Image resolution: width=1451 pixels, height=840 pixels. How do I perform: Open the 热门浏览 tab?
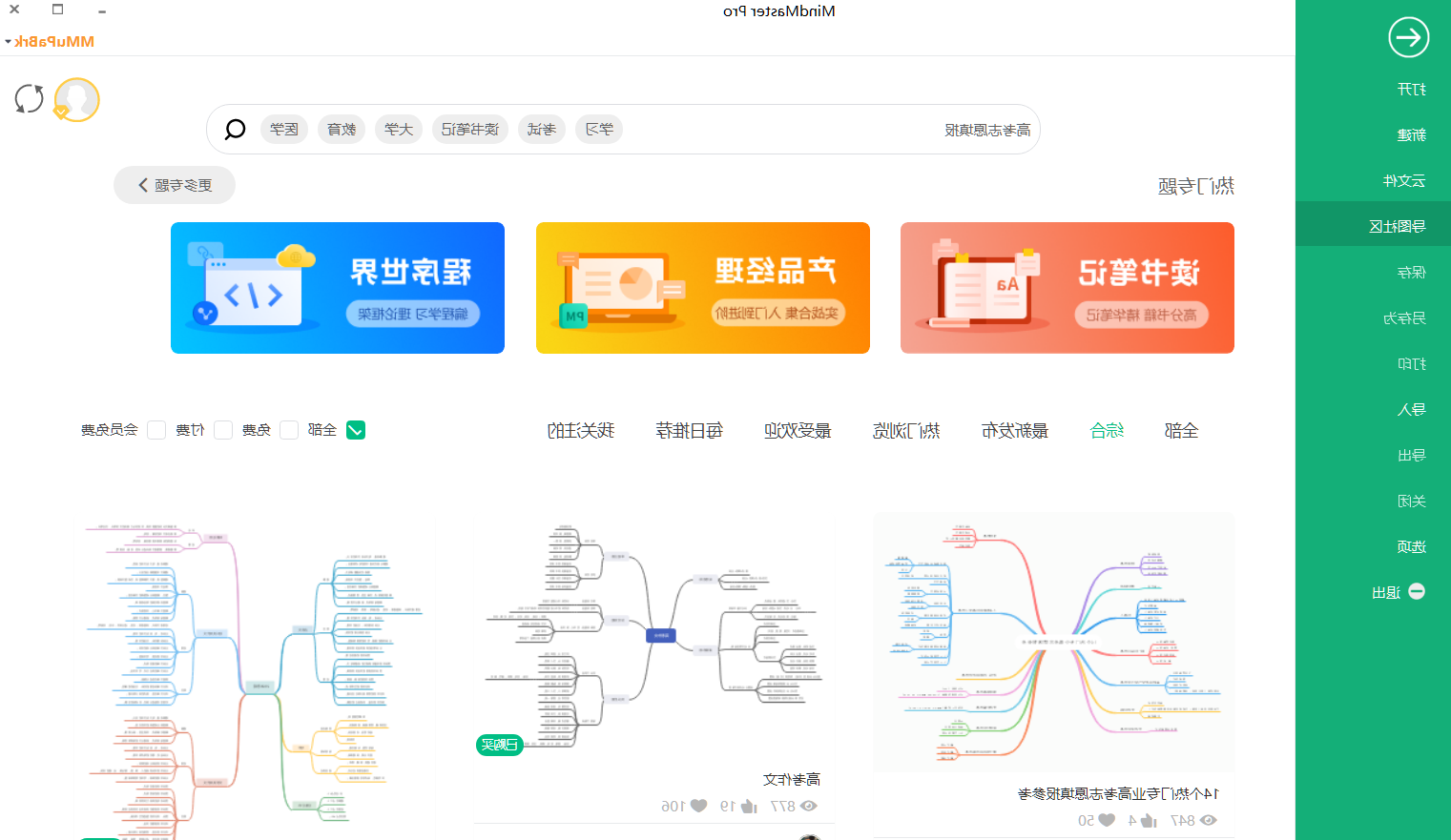[906, 431]
